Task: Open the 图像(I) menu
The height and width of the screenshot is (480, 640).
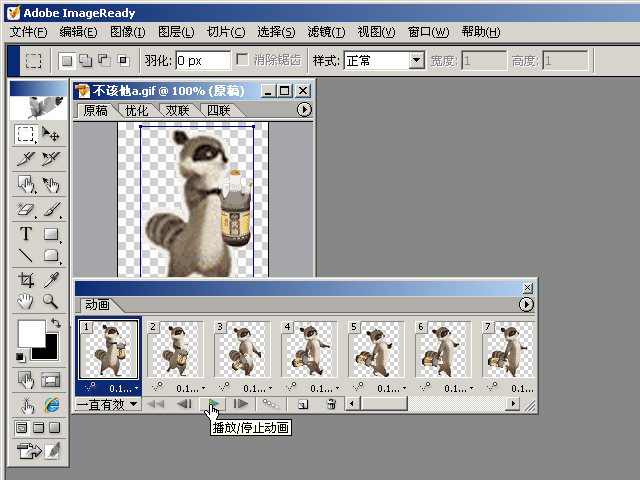Action: 128,32
